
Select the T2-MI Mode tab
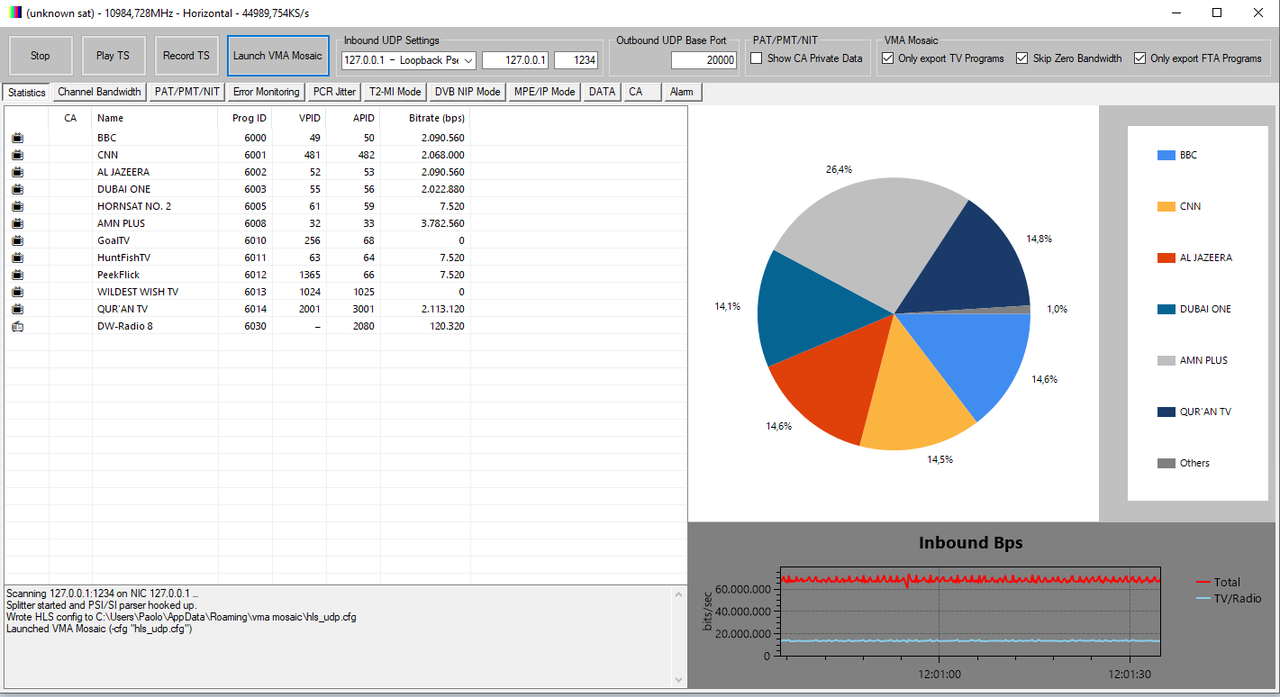point(395,92)
